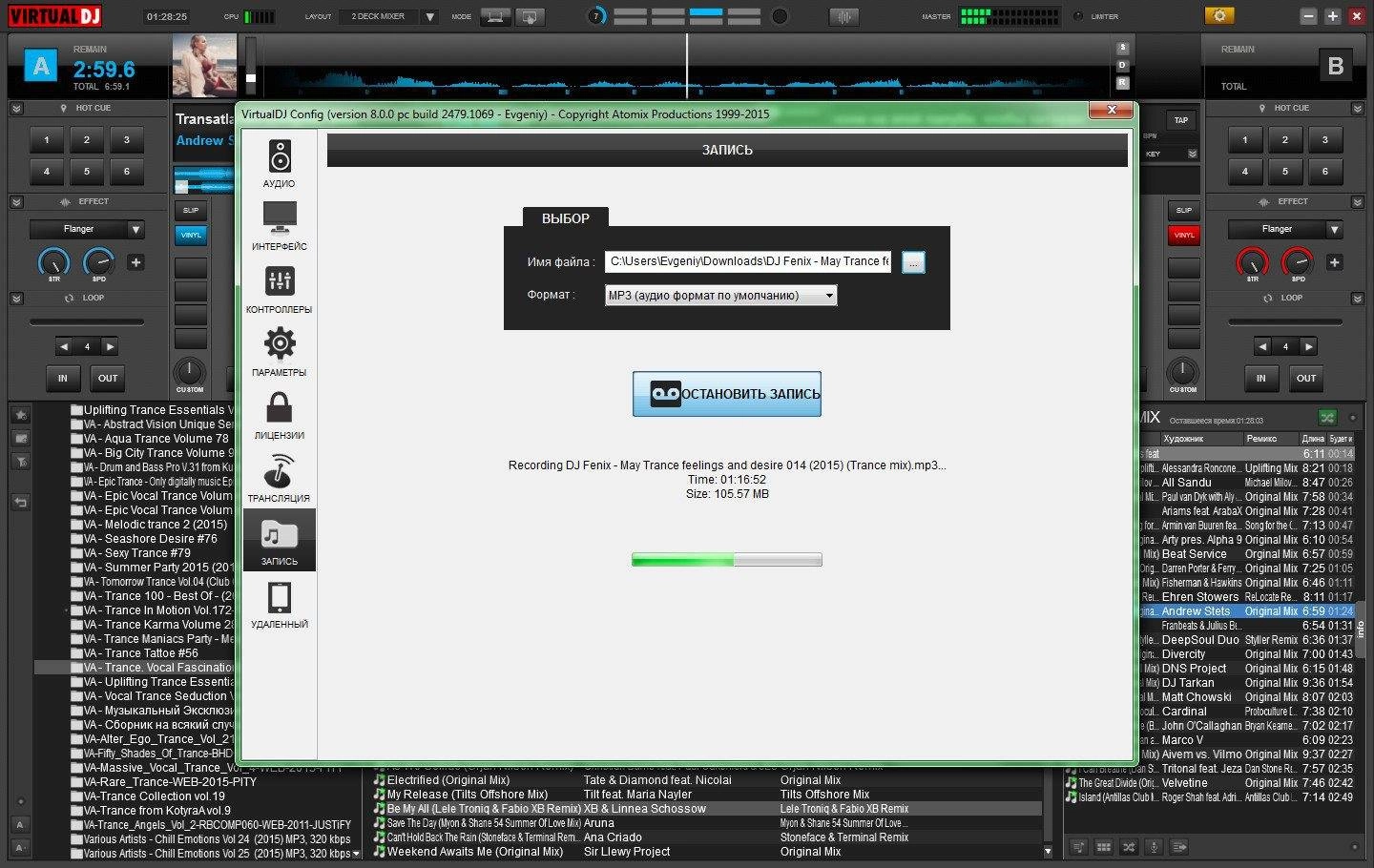Click the round knob beside crossfader bars
The width and height of the screenshot is (1374, 868).
780,16
